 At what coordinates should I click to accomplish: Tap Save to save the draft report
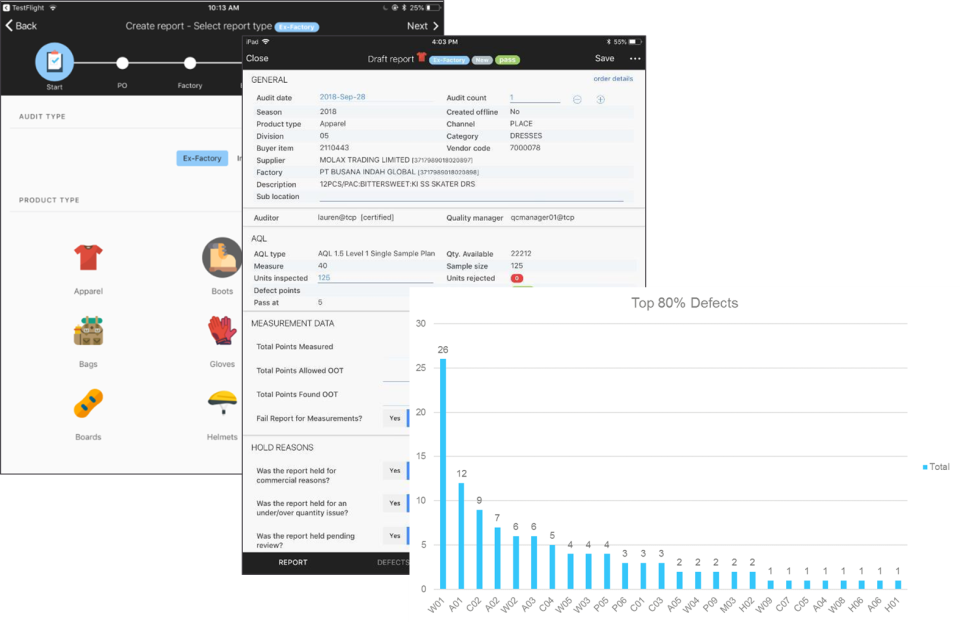604,58
